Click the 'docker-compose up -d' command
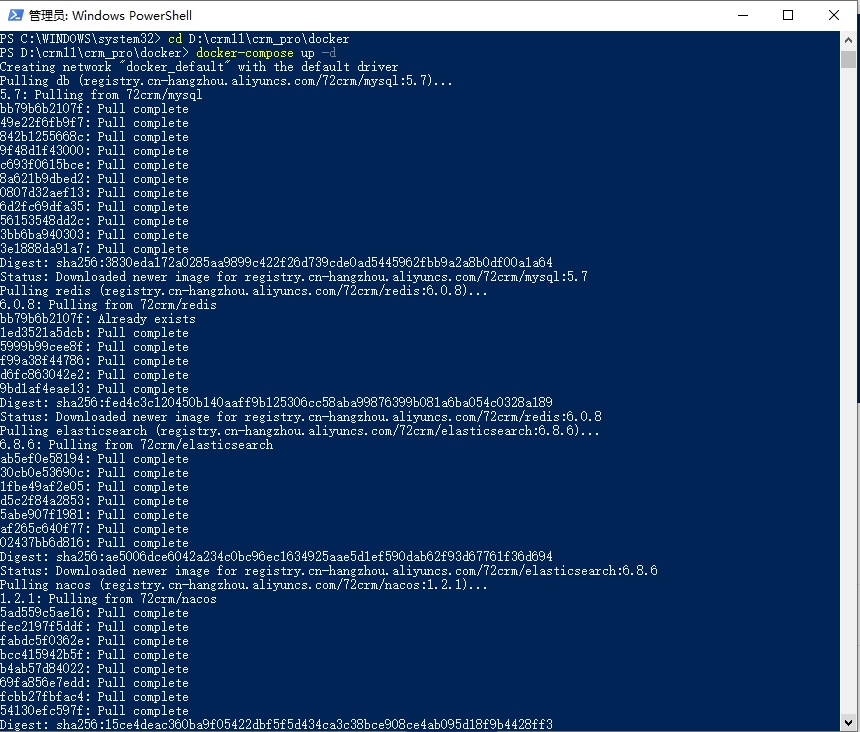Image resolution: width=860 pixels, height=732 pixels. click(266, 53)
